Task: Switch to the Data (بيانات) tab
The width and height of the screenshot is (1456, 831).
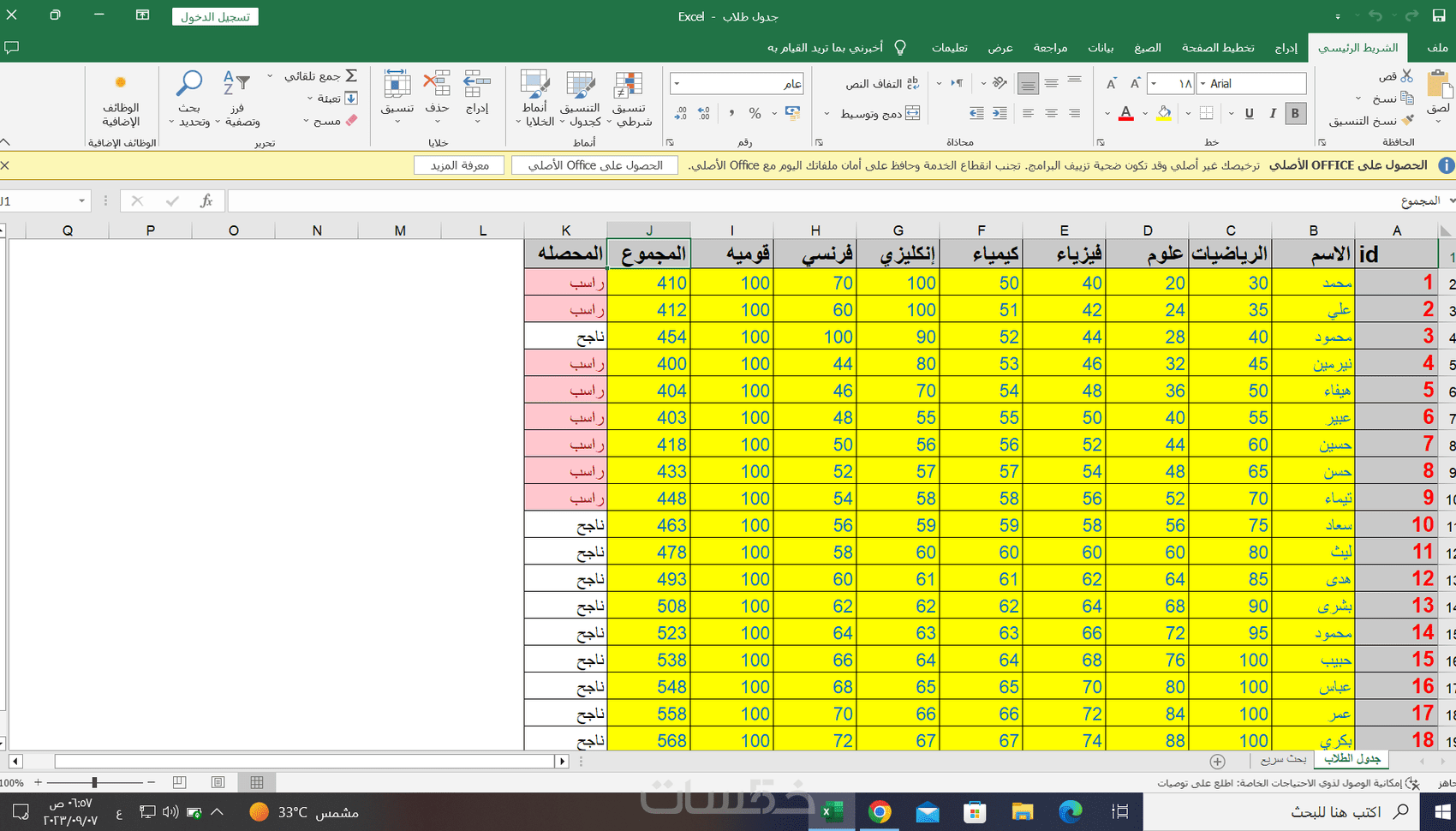Action: (x=1101, y=48)
